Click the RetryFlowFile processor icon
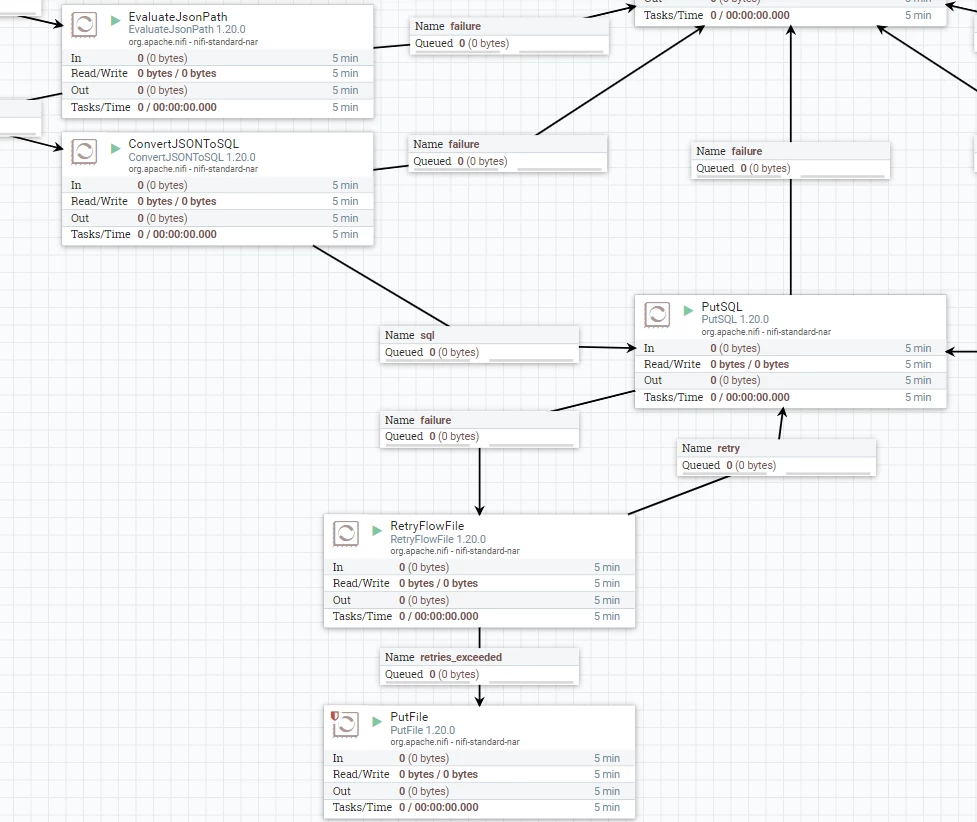977x822 pixels. coord(346,534)
